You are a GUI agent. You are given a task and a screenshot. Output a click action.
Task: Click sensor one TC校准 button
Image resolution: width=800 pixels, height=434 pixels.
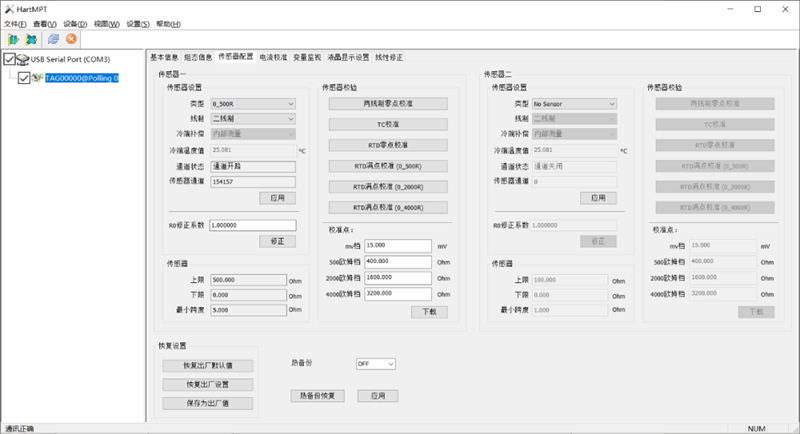coord(388,124)
